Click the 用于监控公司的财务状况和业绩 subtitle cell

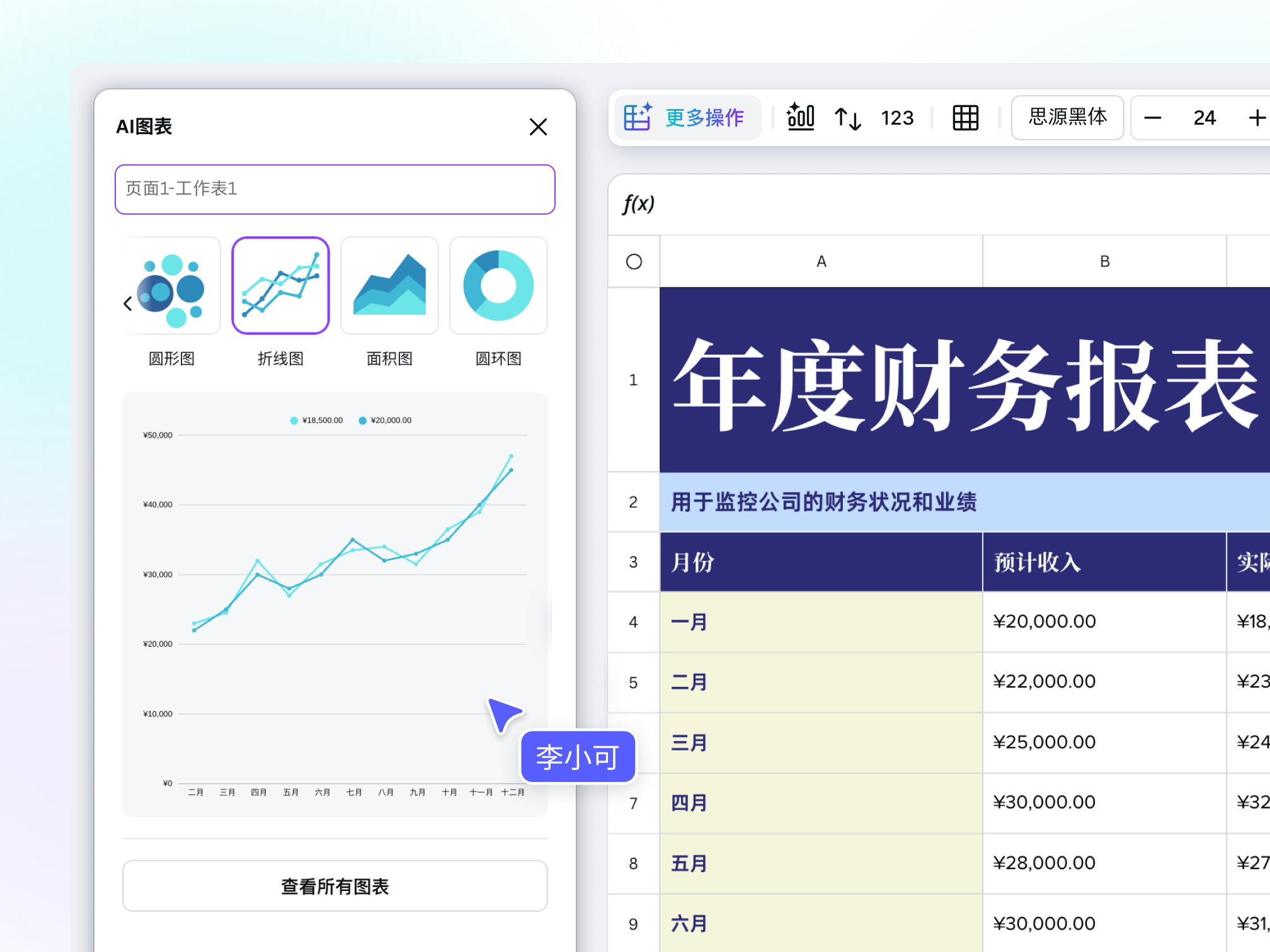pyautogui.click(x=965, y=502)
